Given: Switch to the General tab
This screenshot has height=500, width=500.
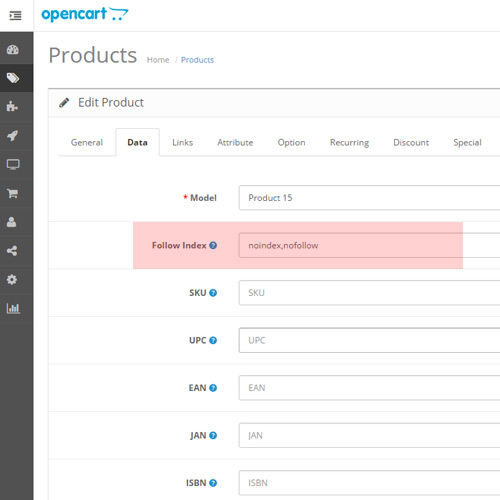Looking at the screenshot, I should click(87, 142).
